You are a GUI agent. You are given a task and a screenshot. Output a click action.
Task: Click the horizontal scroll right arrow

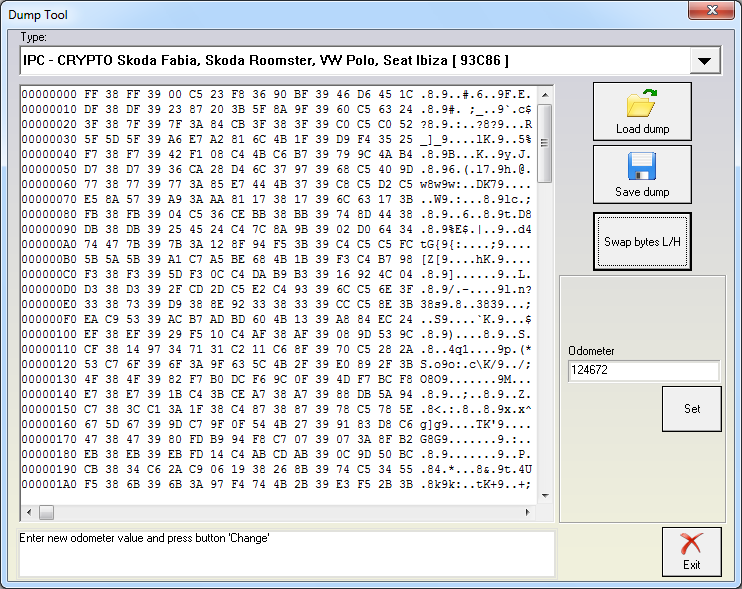(528, 512)
